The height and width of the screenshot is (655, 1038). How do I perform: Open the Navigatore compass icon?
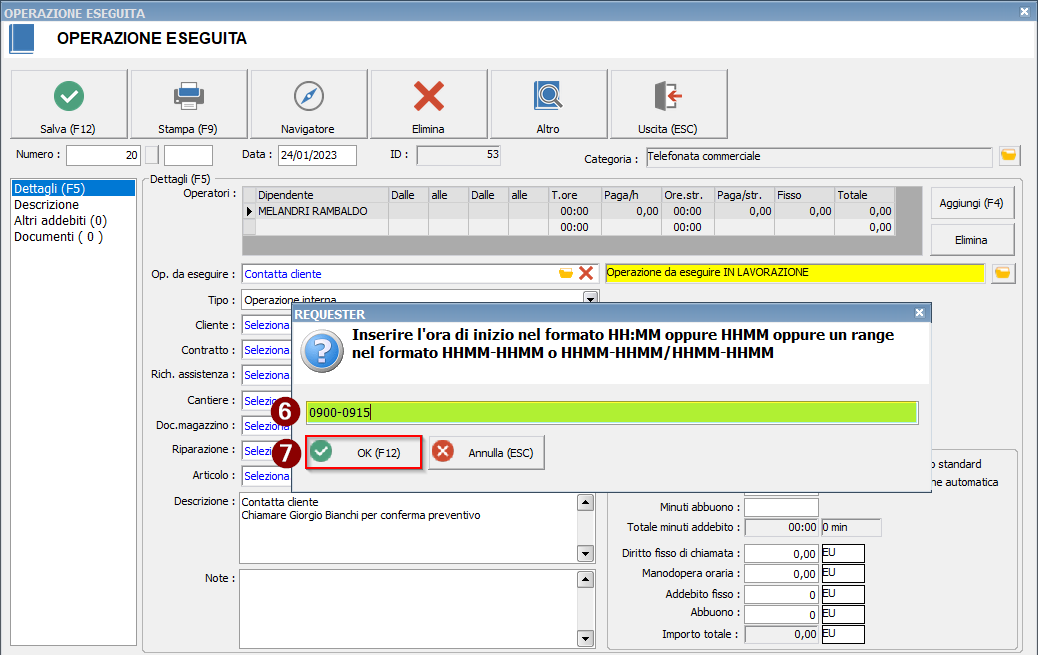(x=308, y=96)
